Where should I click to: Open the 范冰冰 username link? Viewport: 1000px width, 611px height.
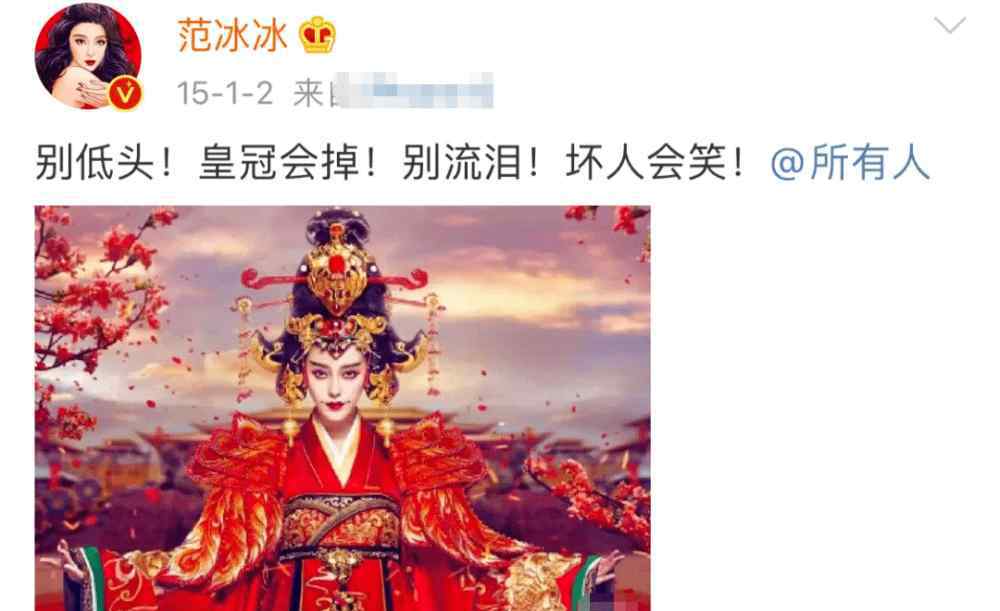click(232, 35)
